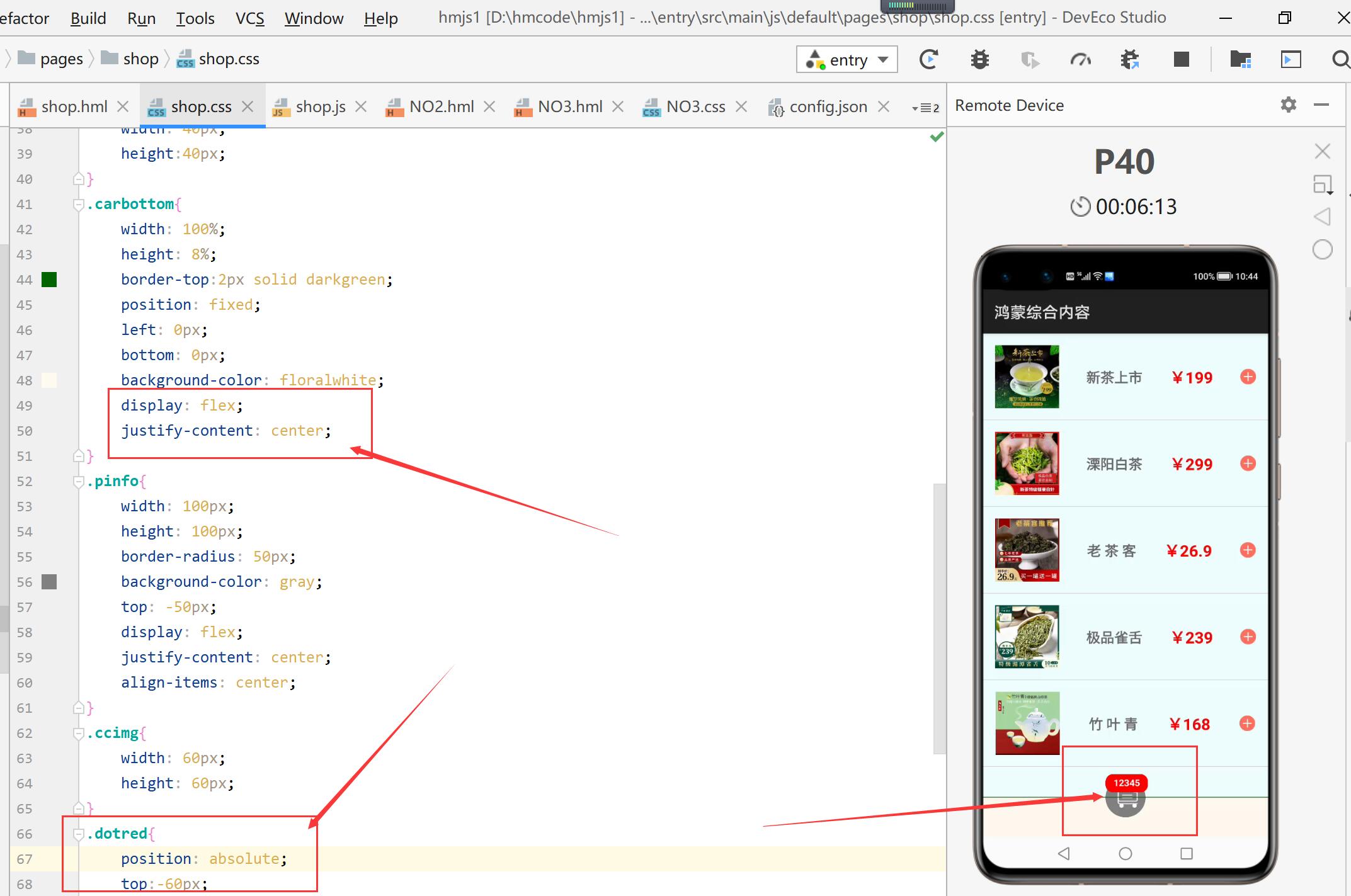Click the reload/refresh icon in toolbar
Viewport: 1351px width, 896px height.
pyautogui.click(x=929, y=60)
